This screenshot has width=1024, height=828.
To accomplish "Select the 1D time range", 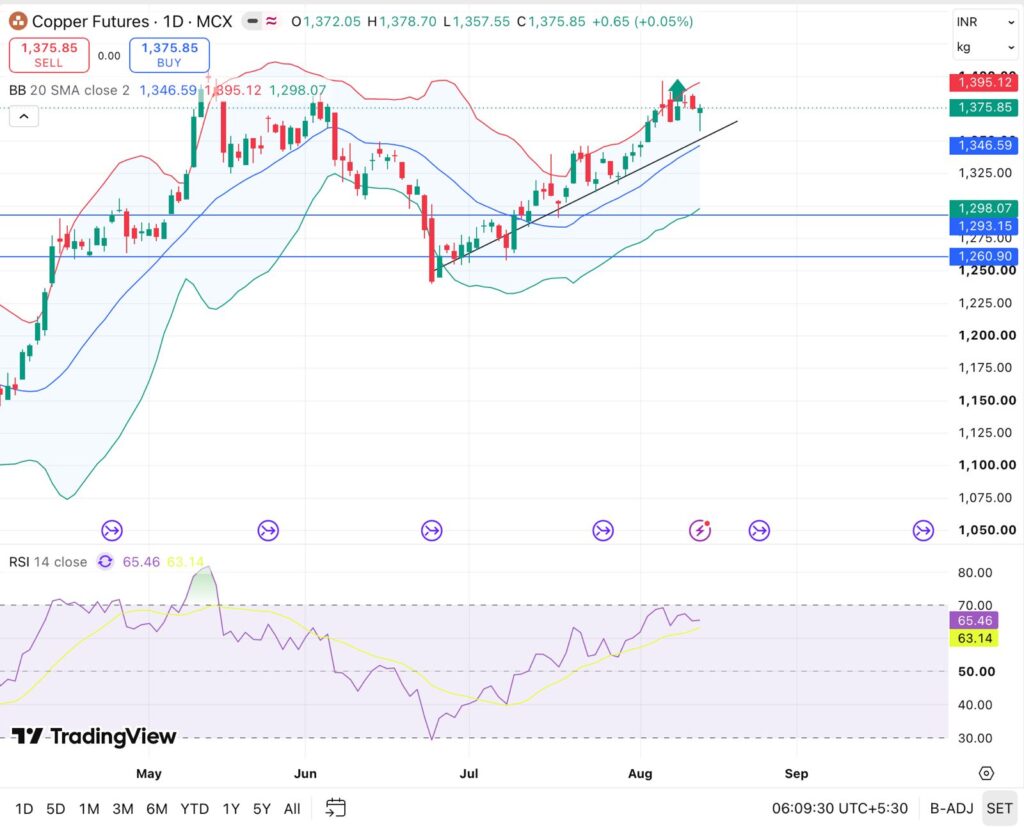I will (x=24, y=809).
